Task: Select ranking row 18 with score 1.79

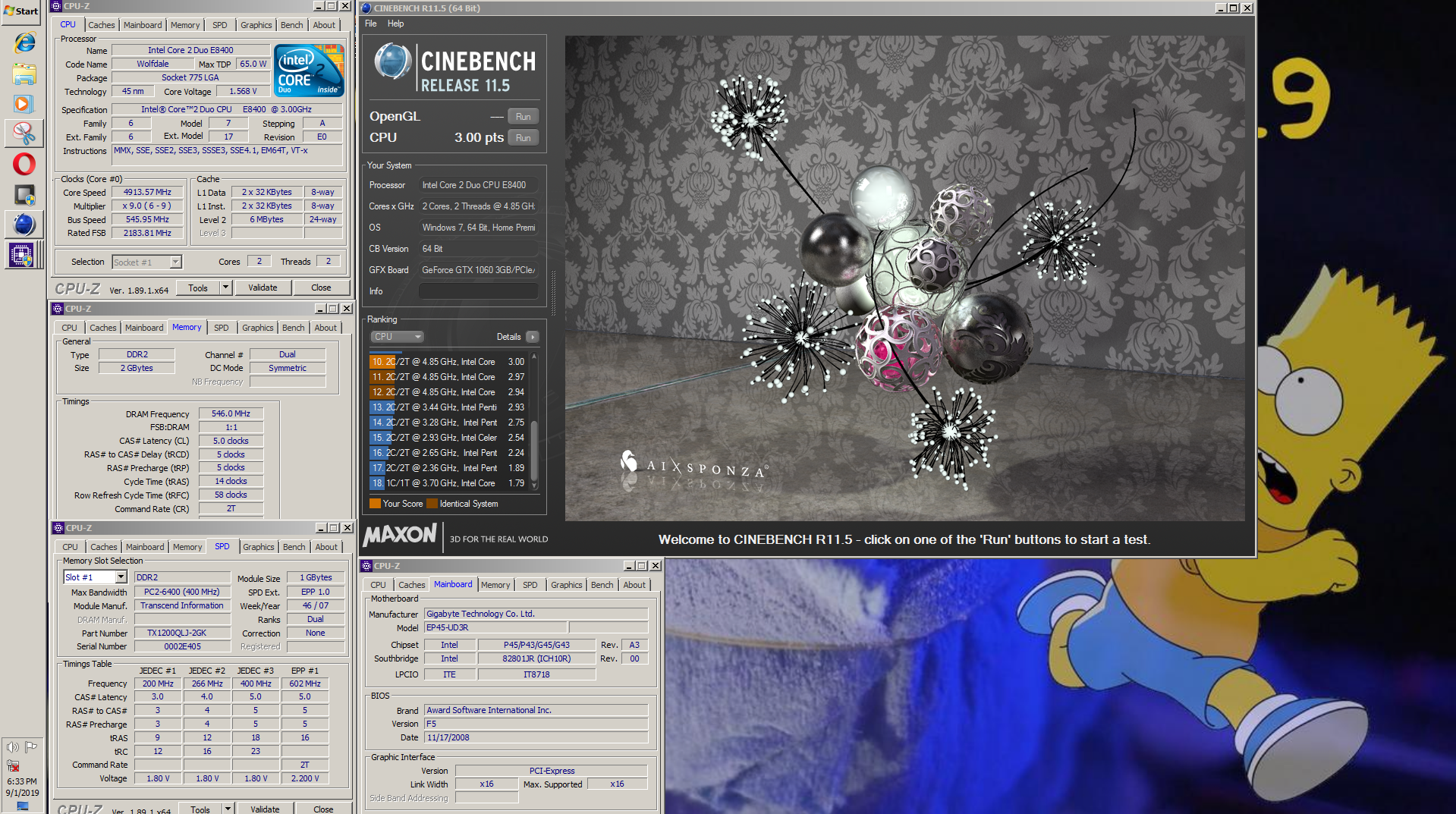Action: coord(448,483)
